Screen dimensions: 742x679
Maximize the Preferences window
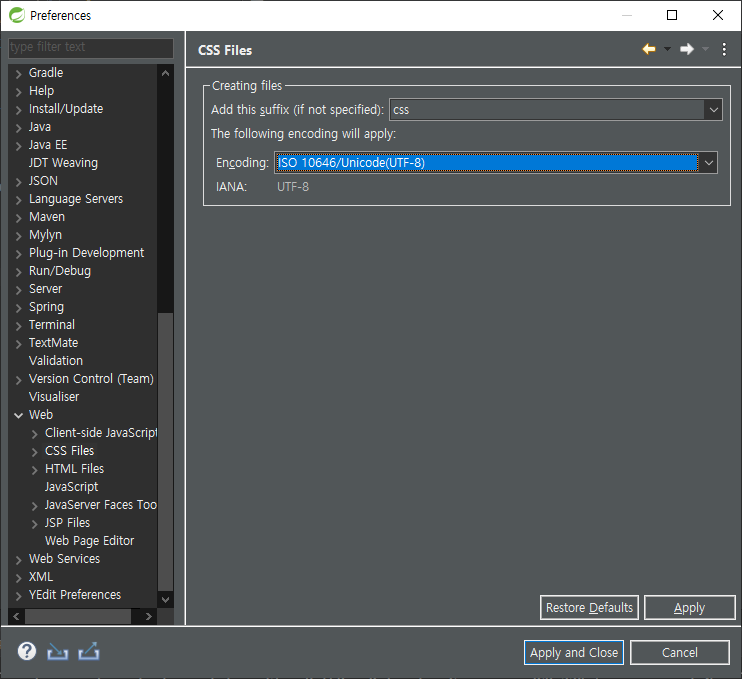(x=672, y=15)
